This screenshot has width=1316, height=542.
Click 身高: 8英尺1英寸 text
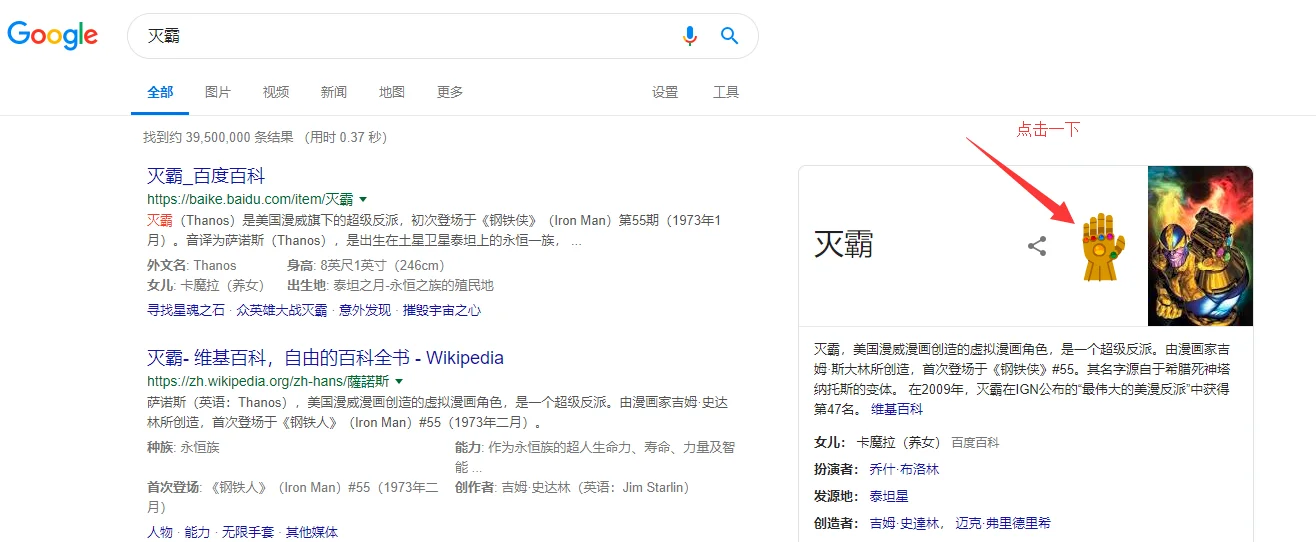click(x=365, y=265)
